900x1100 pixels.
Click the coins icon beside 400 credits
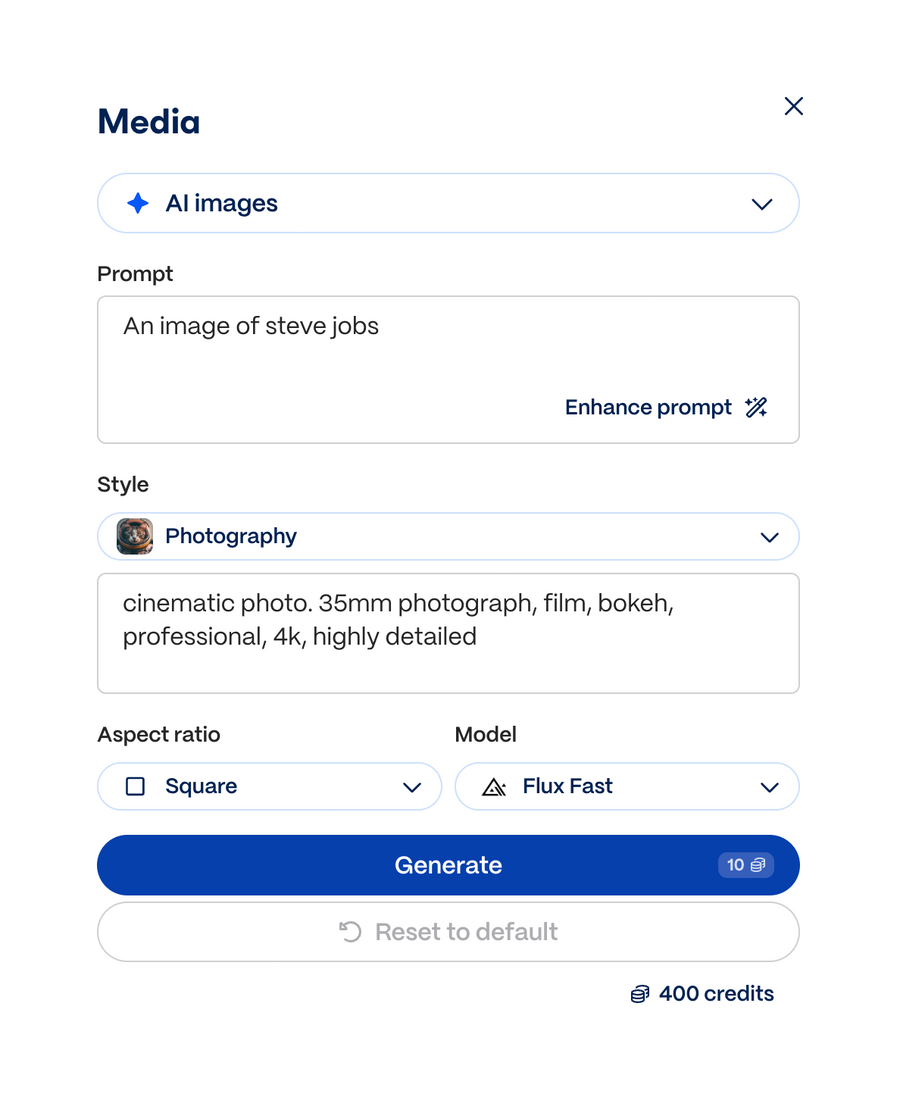click(640, 993)
